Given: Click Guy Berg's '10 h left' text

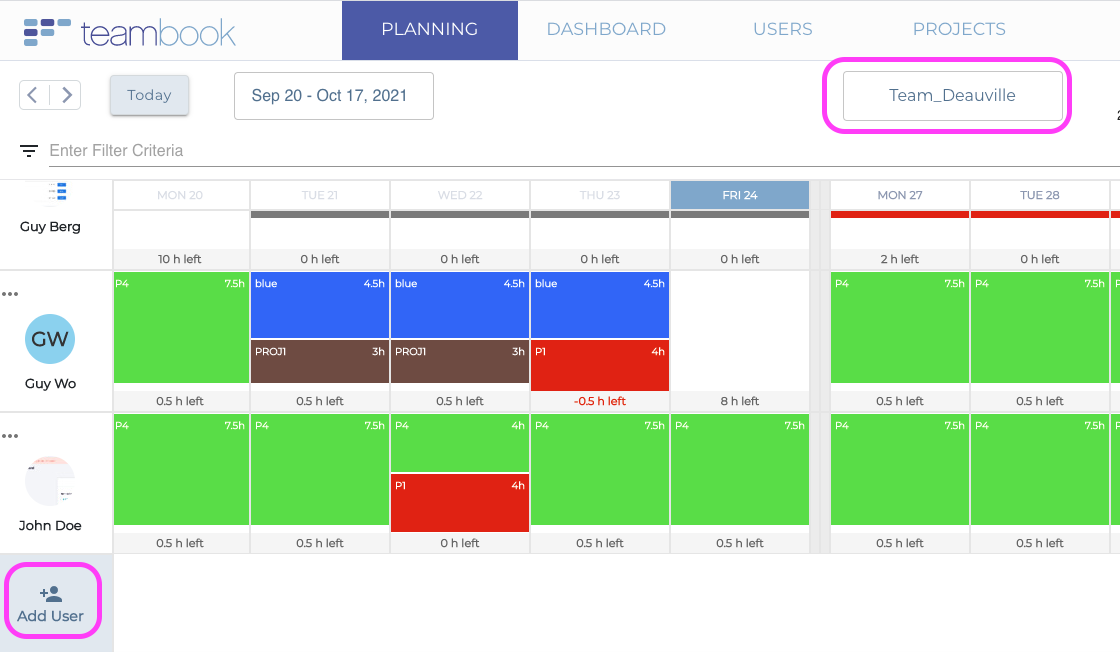Looking at the screenshot, I should (180, 259).
